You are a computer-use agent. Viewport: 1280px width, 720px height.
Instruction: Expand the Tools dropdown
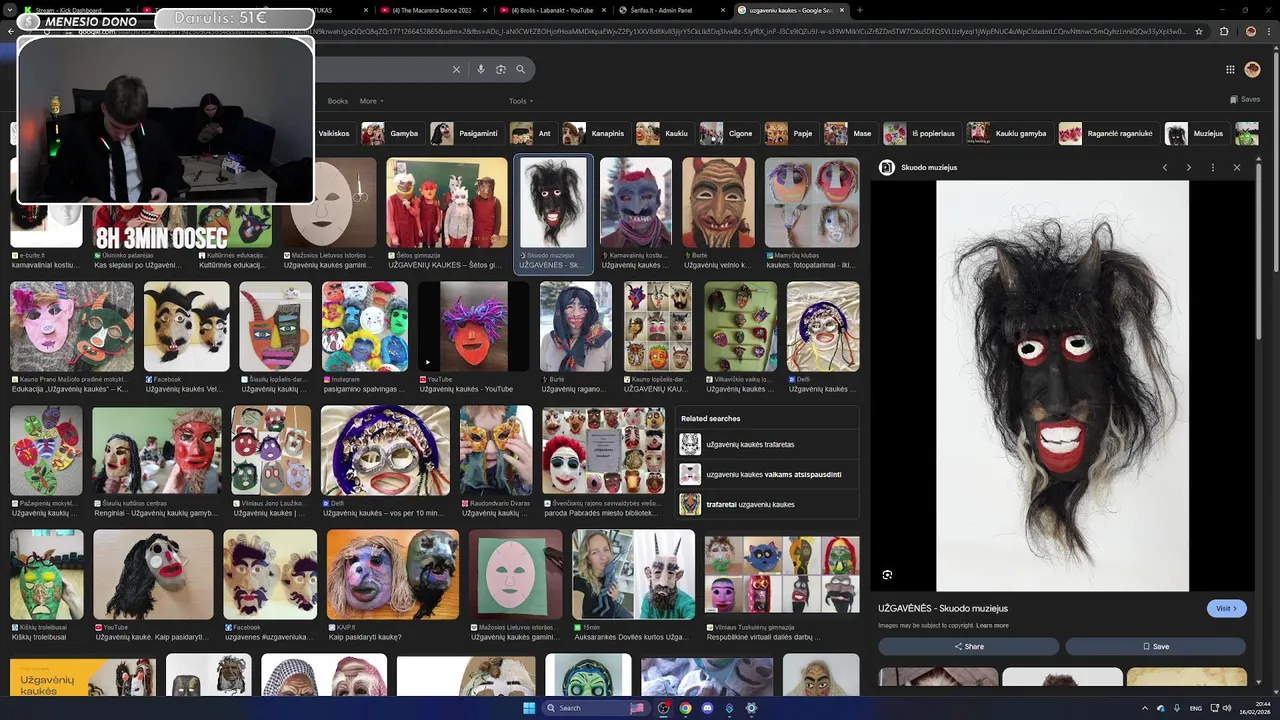click(520, 101)
